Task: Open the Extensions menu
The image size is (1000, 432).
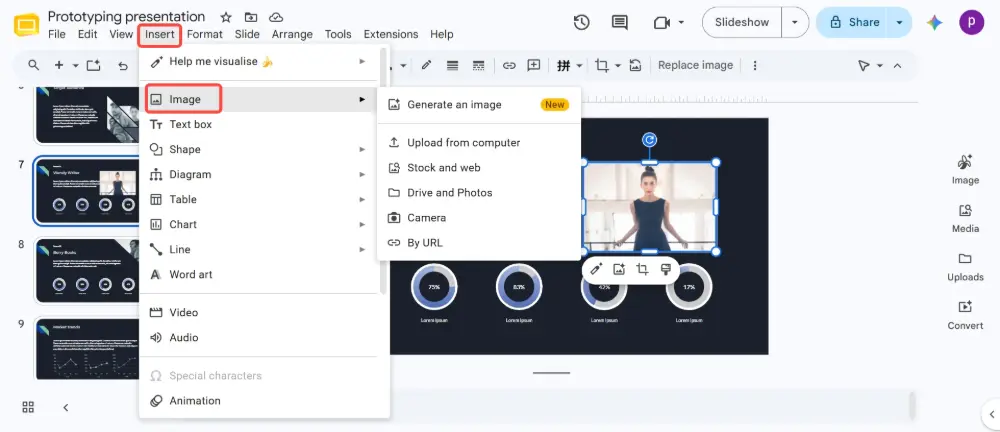Action: pos(391,34)
